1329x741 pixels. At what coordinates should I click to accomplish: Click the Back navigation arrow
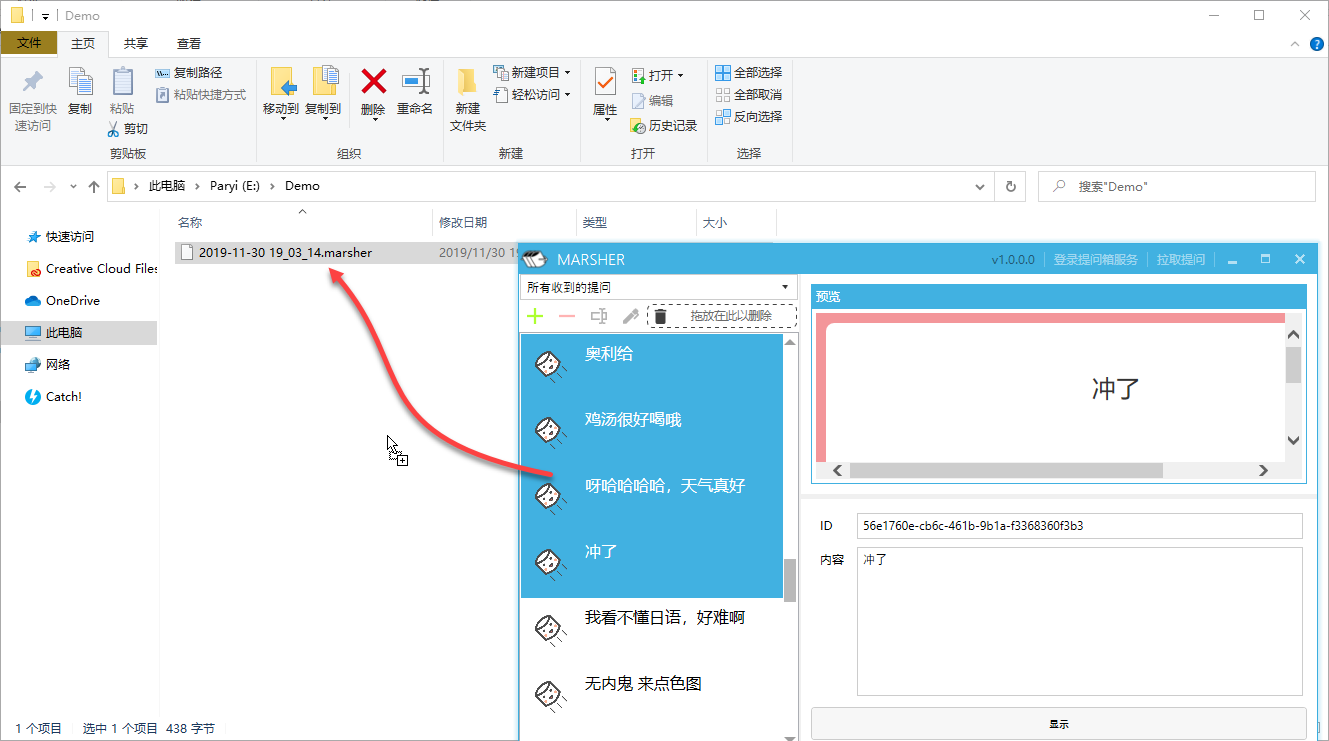[21, 186]
